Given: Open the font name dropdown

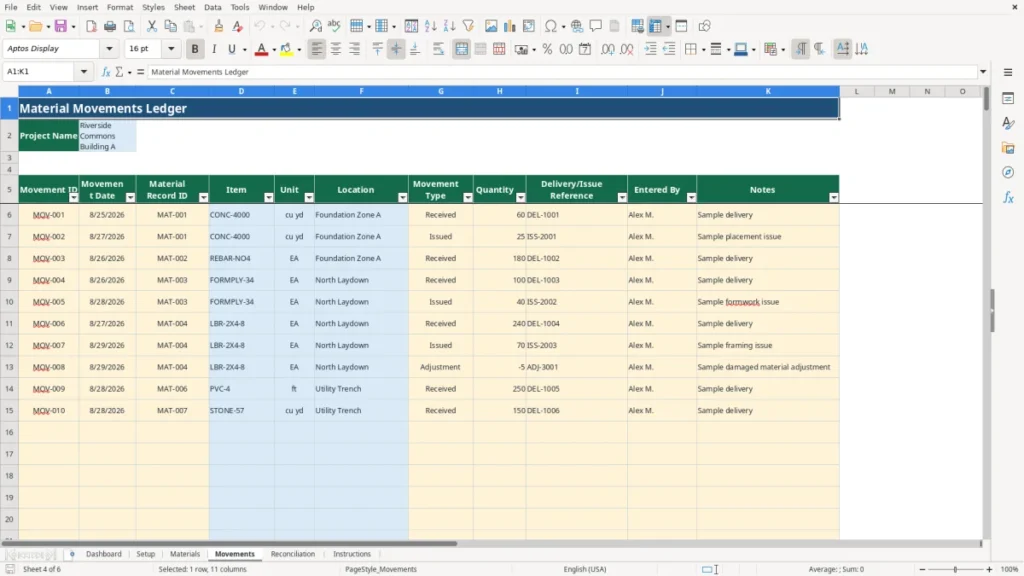Looking at the screenshot, I should [109, 48].
